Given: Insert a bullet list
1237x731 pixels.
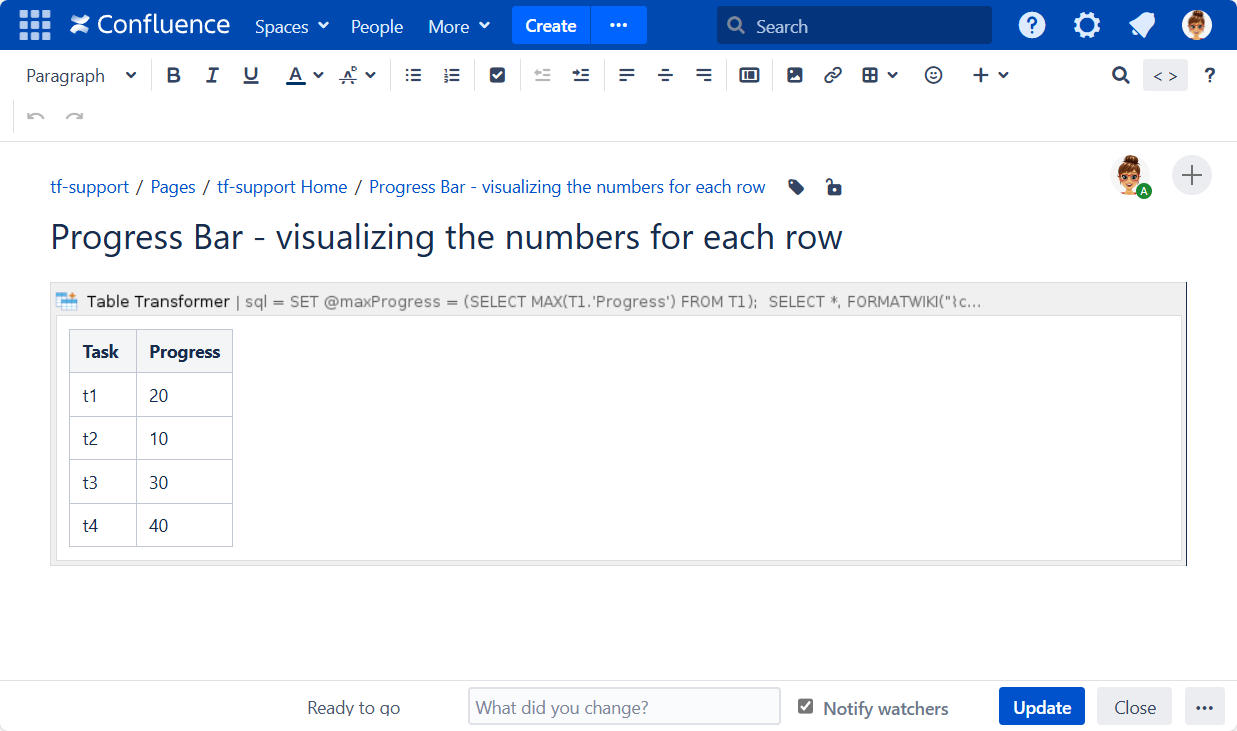Looking at the screenshot, I should (x=413, y=75).
